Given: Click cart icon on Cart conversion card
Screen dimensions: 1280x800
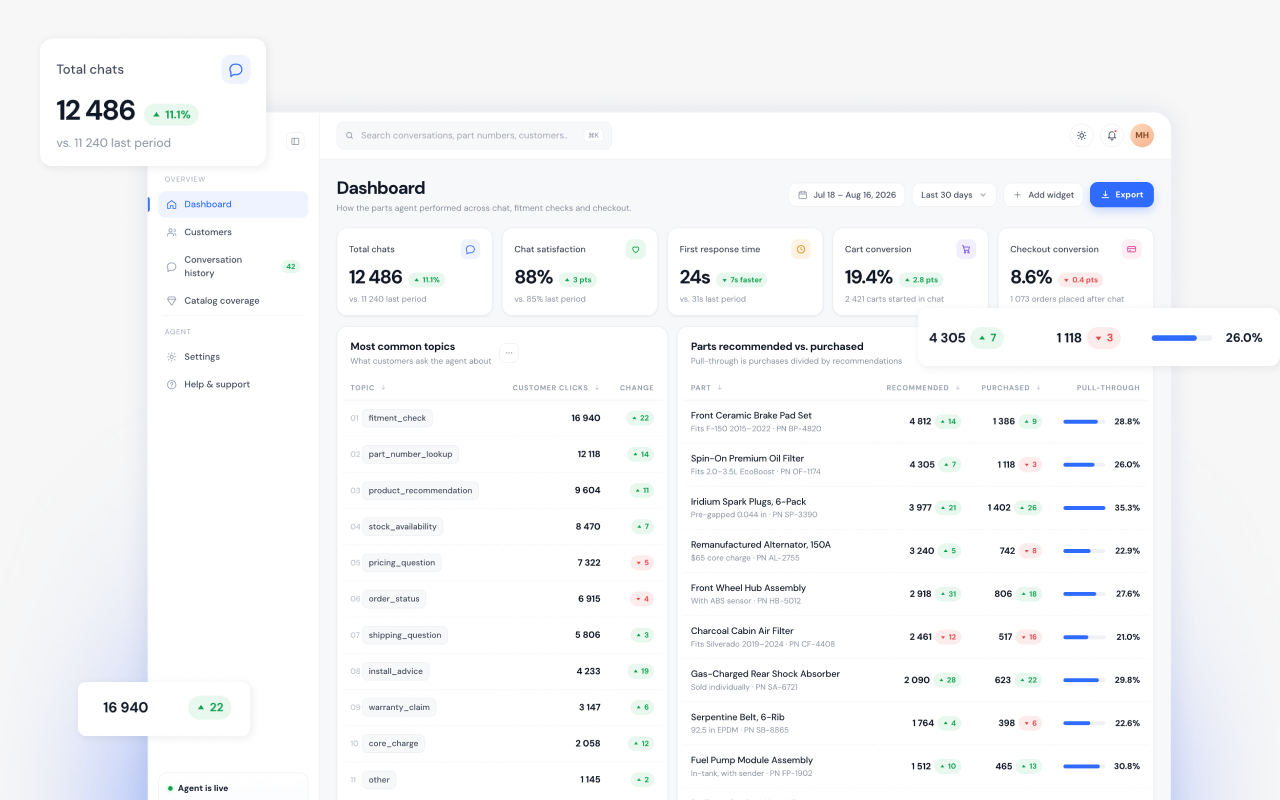Looking at the screenshot, I should click(966, 249).
